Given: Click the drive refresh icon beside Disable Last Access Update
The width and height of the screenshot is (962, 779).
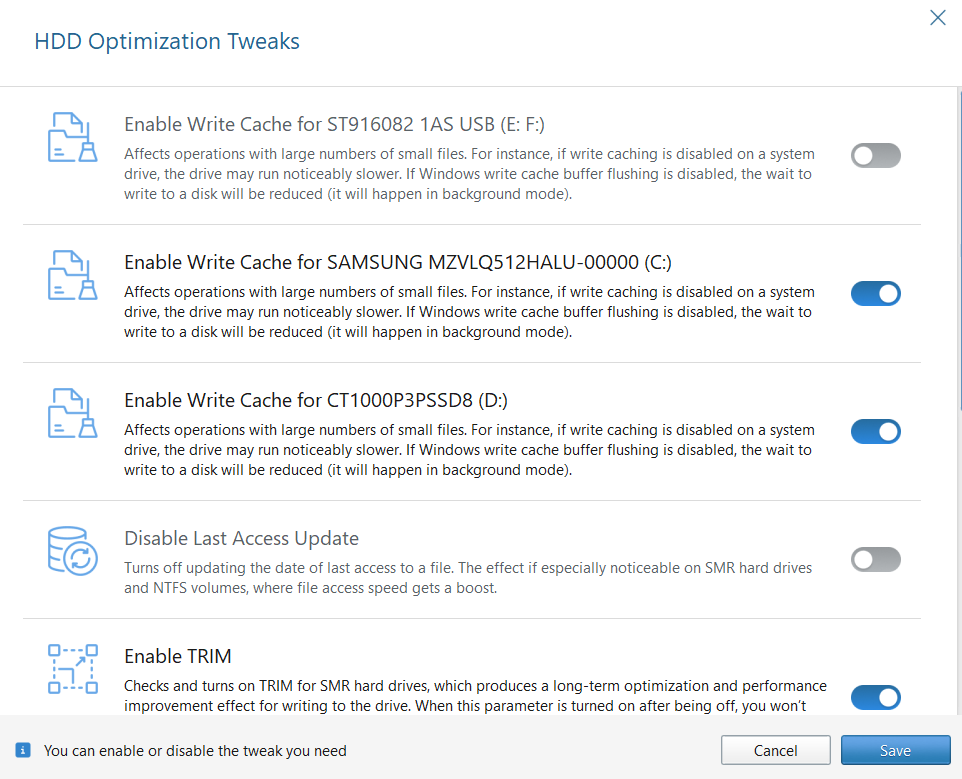Looking at the screenshot, I should tap(72, 550).
